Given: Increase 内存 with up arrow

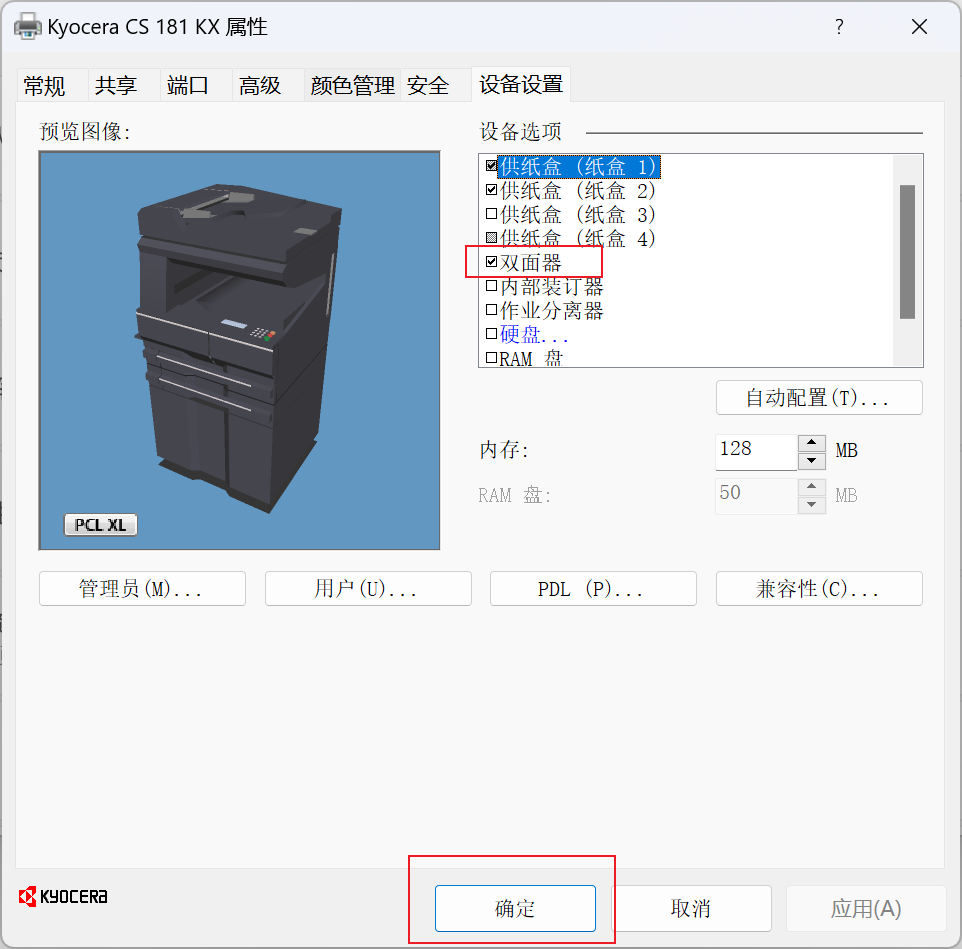Looking at the screenshot, I should pyautogui.click(x=812, y=443).
